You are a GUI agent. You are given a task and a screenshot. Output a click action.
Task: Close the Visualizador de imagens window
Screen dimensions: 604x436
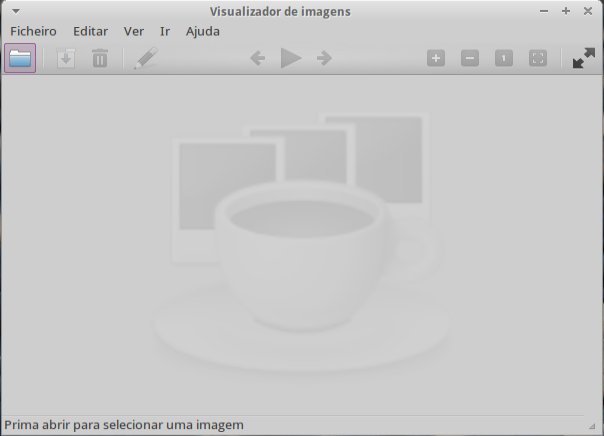(x=588, y=11)
